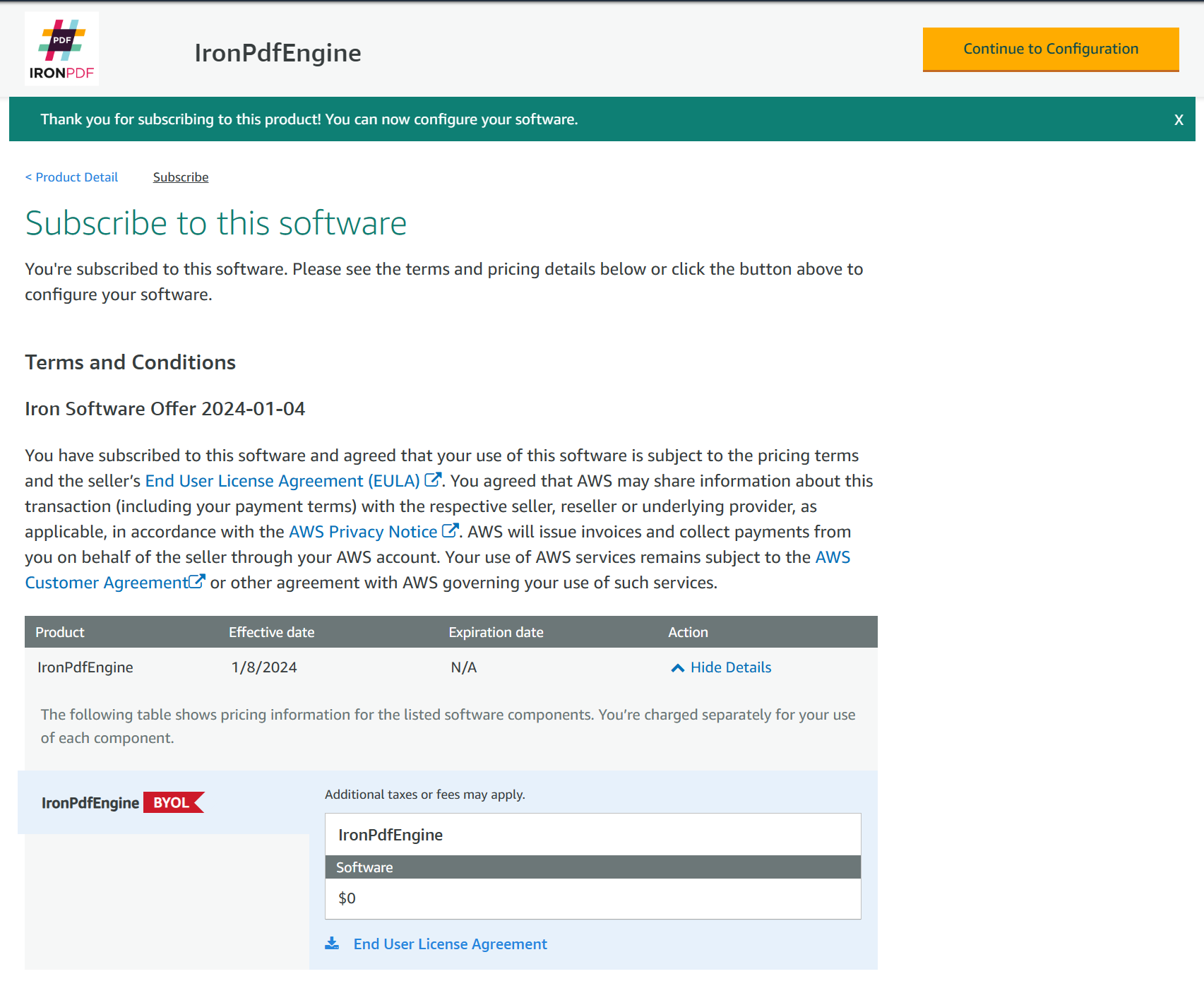1204x981 pixels.
Task: Click the Product column header
Action: click(x=60, y=632)
